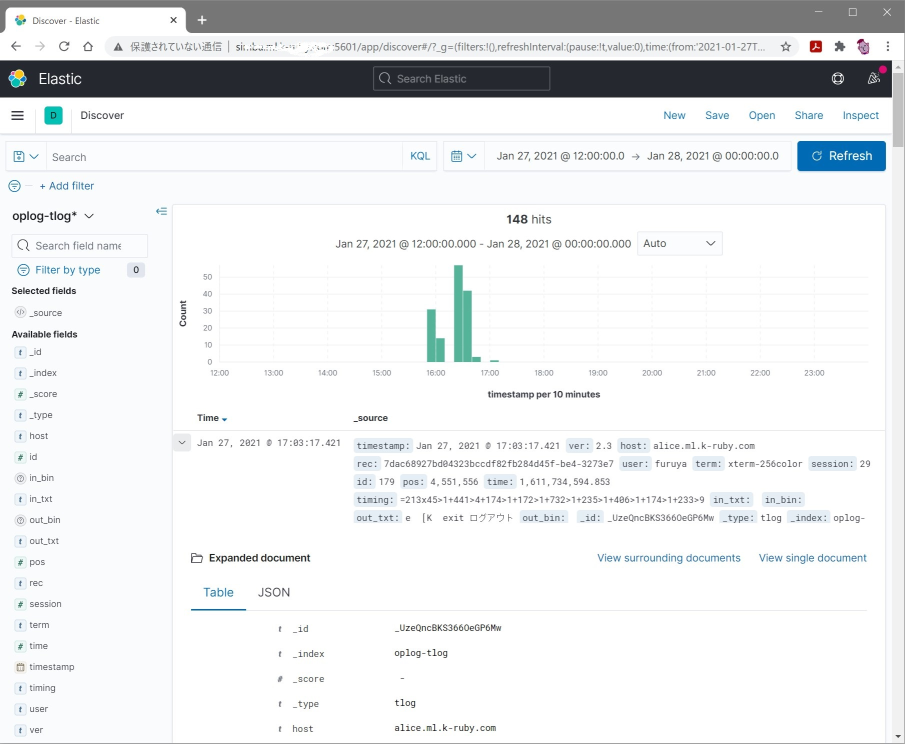Click the timing field in sidebar
This screenshot has width=905, height=744.
pos(42,688)
